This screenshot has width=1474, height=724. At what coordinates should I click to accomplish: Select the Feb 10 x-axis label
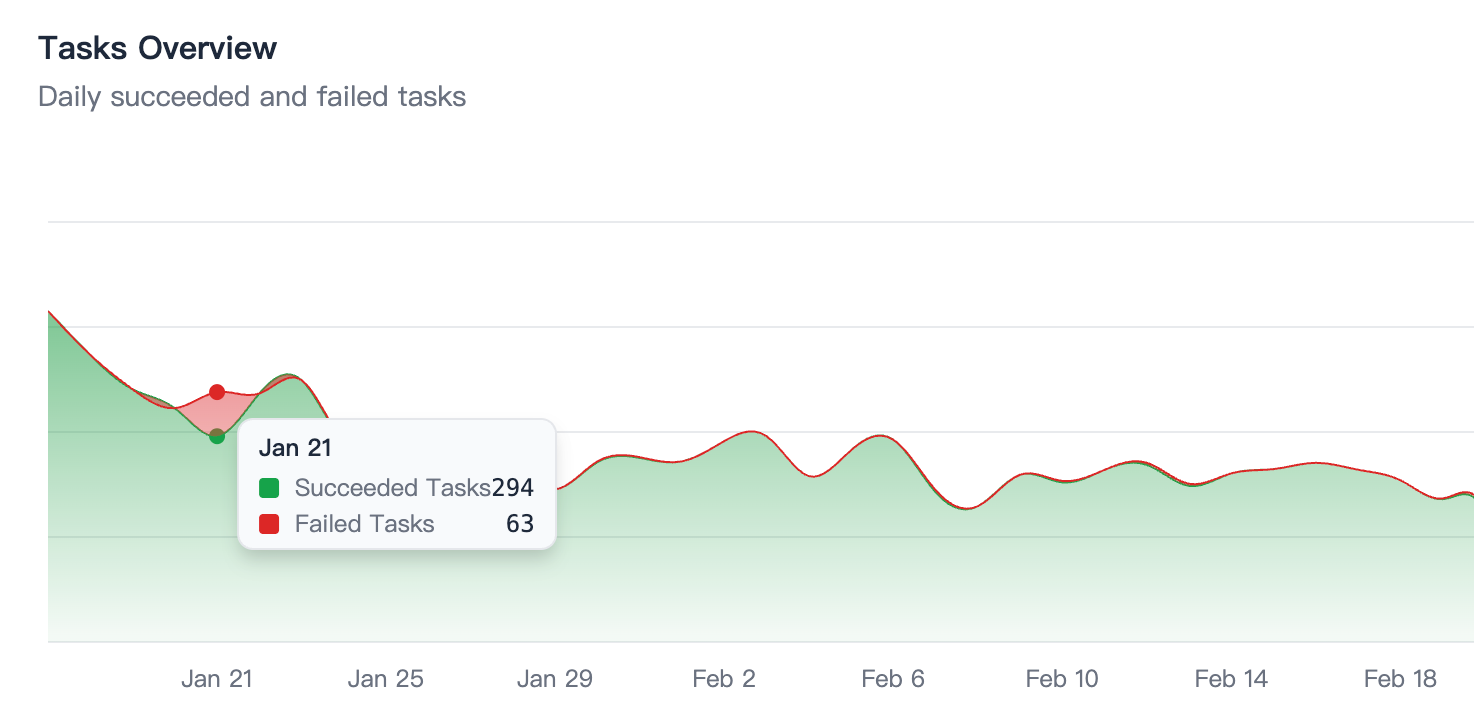(1062, 679)
